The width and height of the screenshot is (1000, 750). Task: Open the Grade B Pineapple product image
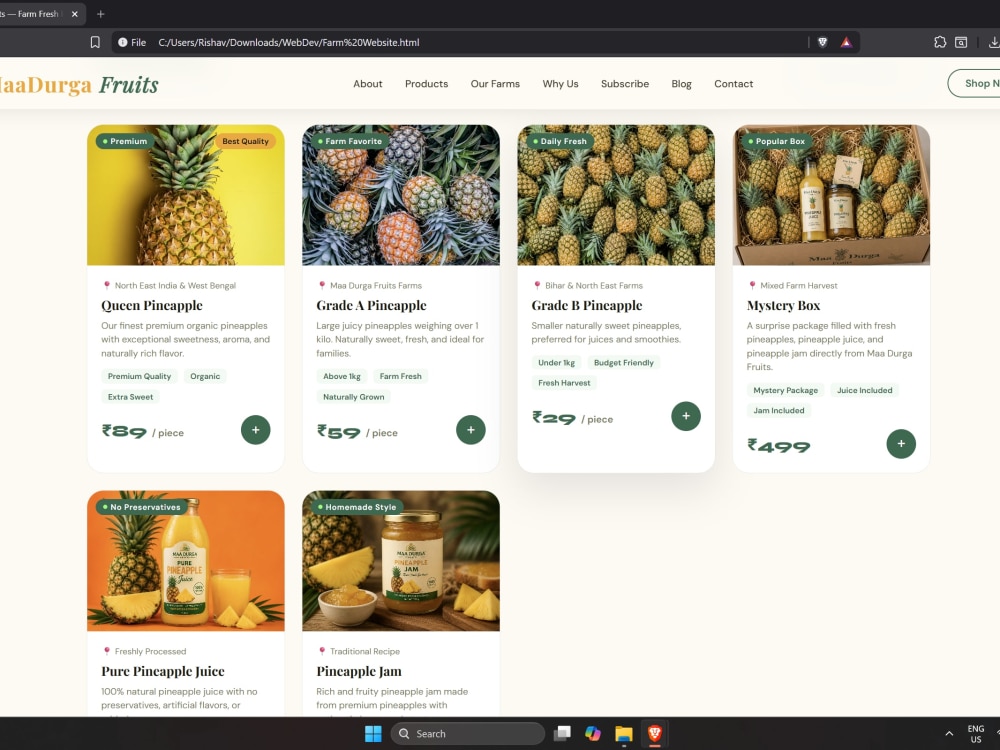coord(616,195)
